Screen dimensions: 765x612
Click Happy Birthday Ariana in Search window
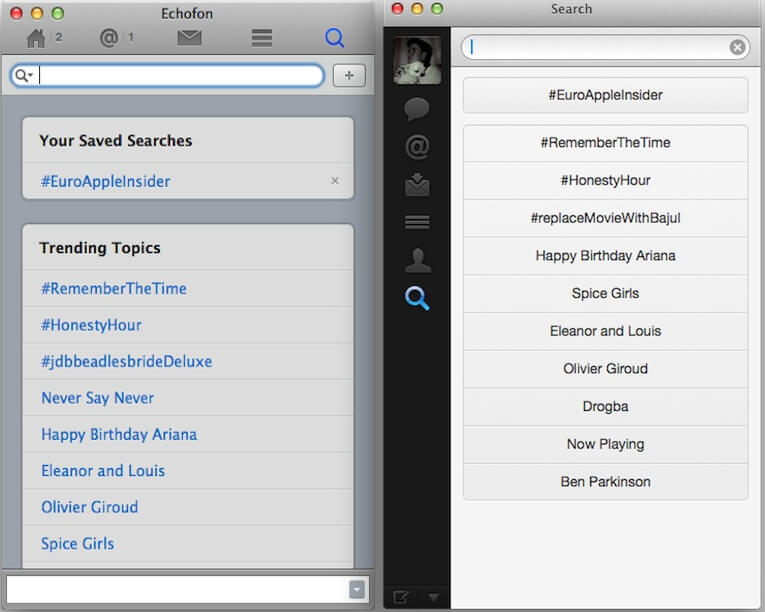[605, 256]
